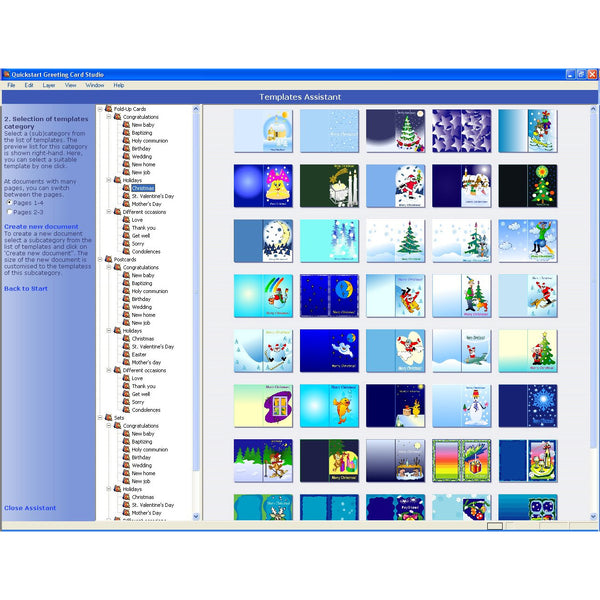Open the File menu

pos(11,85)
